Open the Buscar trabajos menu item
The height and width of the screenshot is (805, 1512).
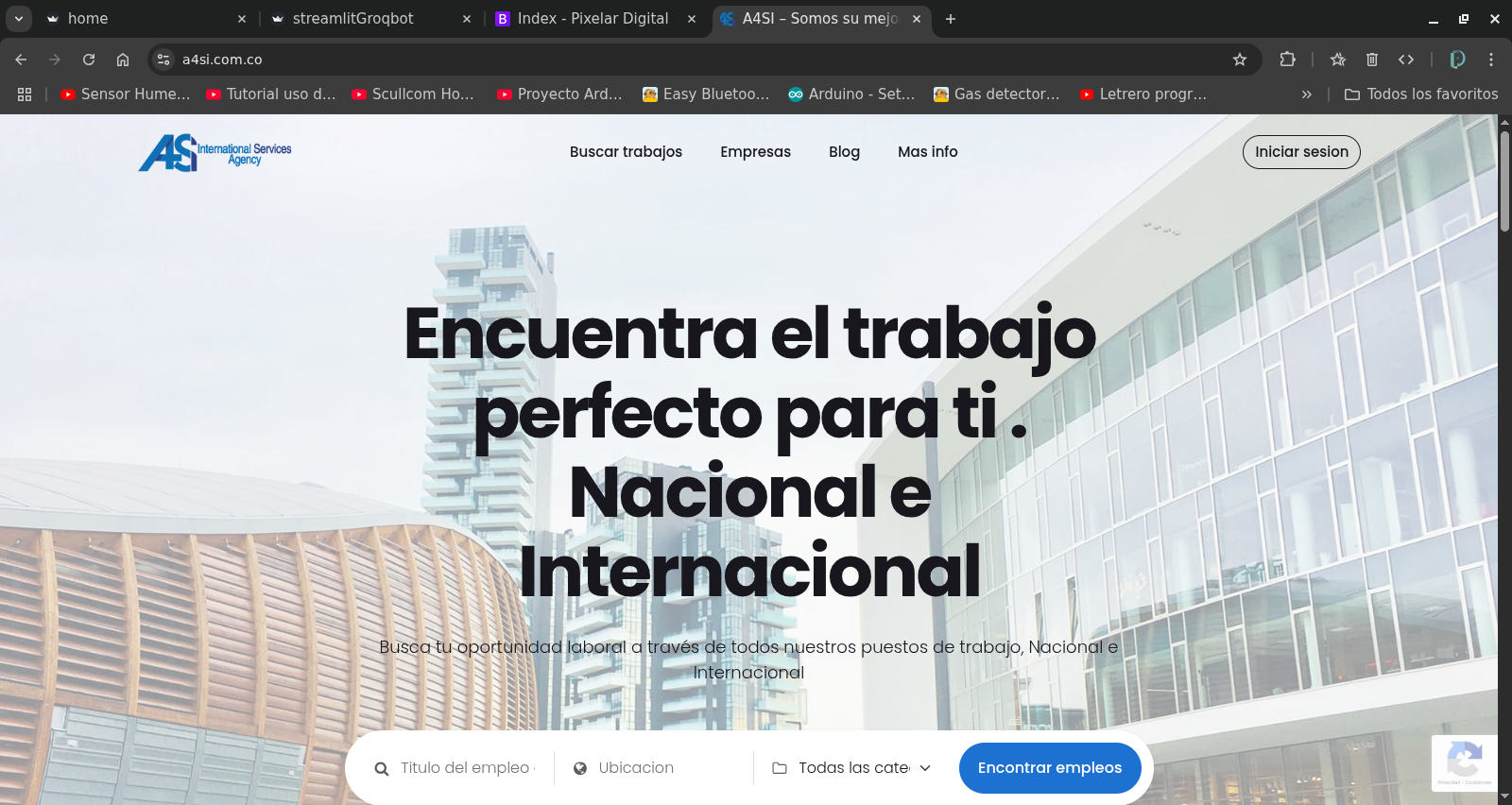coord(626,152)
